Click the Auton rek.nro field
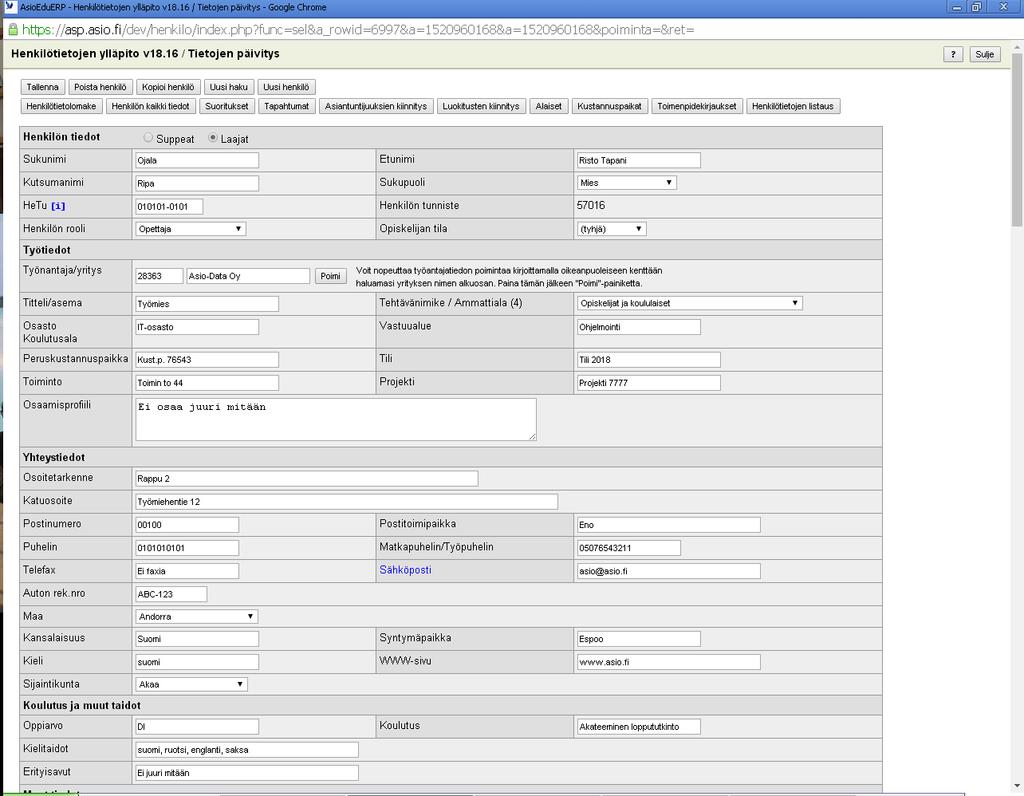 tap(171, 594)
